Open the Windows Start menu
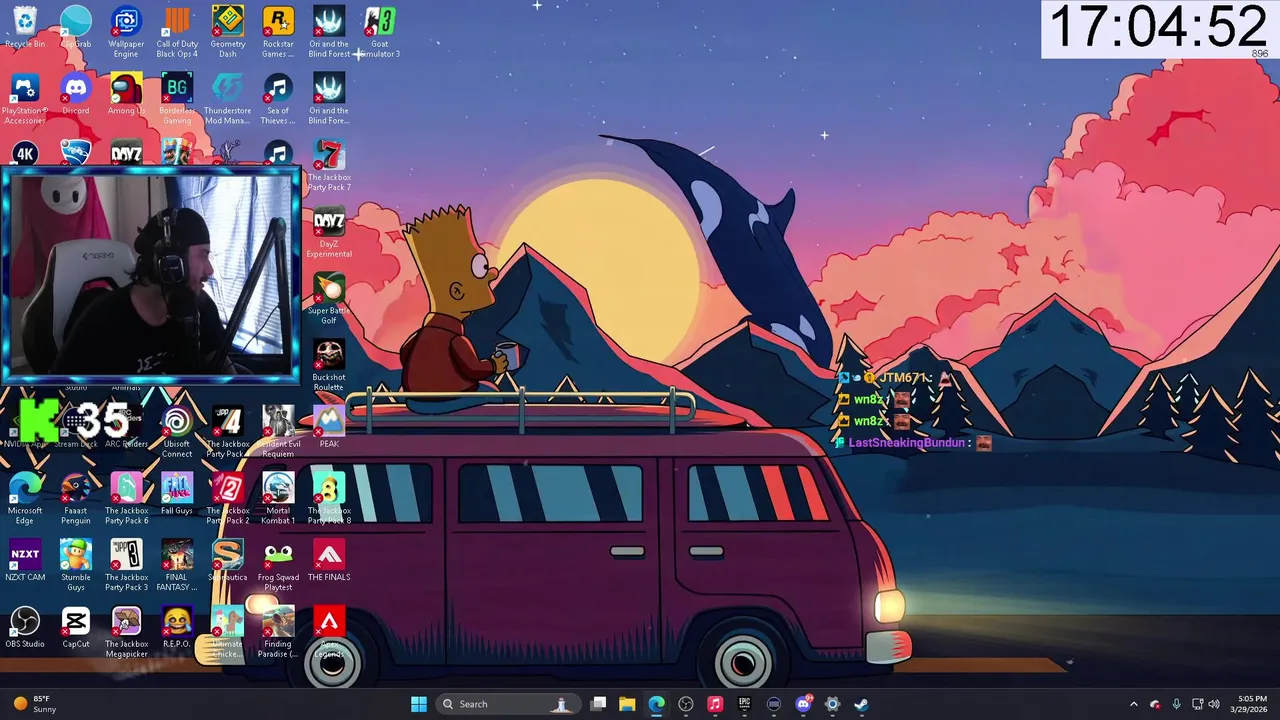The width and height of the screenshot is (1280, 720). pos(419,704)
